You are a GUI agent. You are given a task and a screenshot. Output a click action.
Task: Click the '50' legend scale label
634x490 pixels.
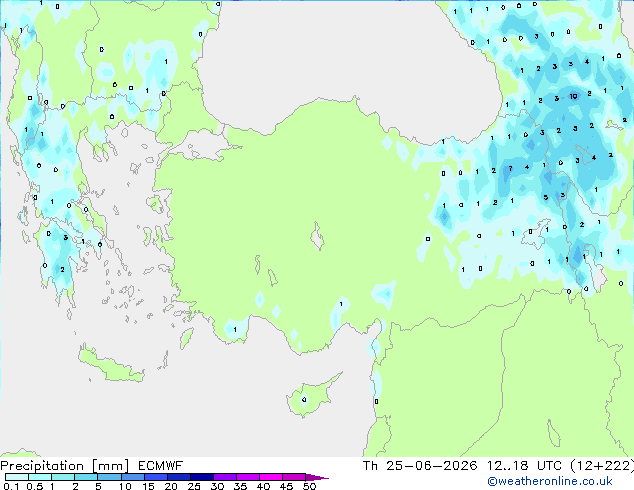(x=309, y=486)
